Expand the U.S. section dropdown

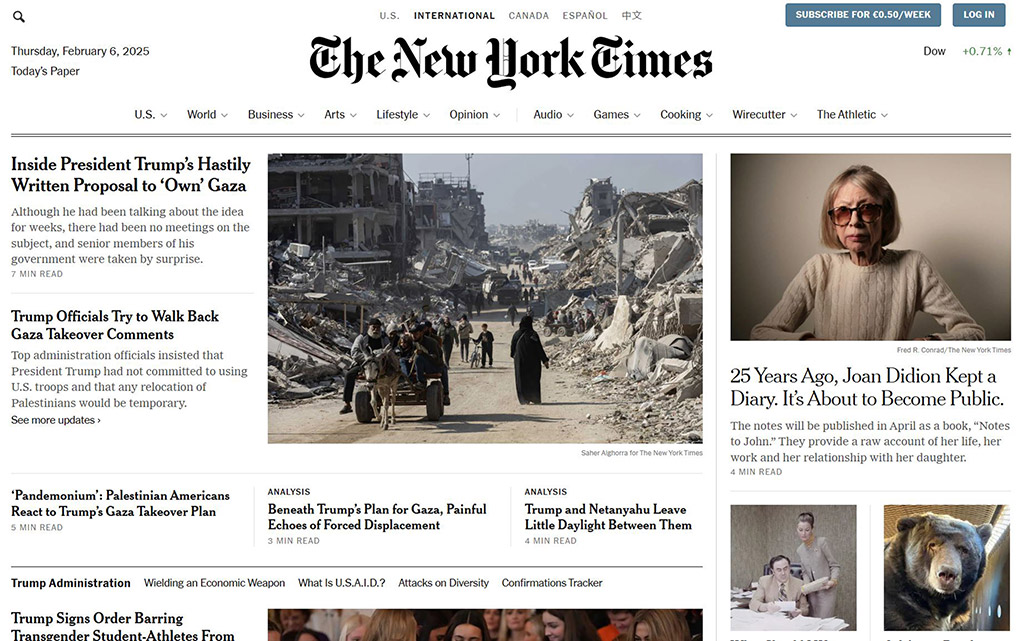tap(164, 115)
